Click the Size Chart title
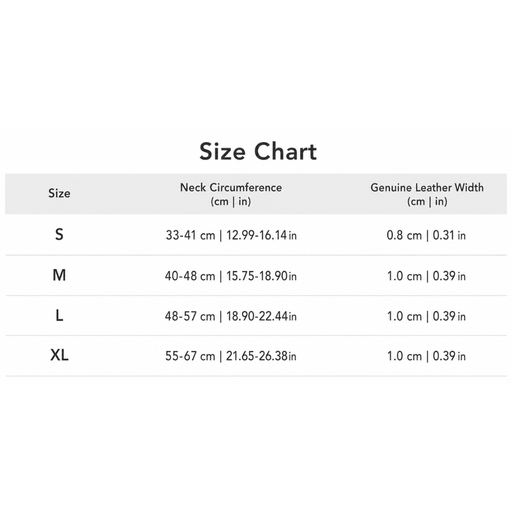 (x=258, y=152)
